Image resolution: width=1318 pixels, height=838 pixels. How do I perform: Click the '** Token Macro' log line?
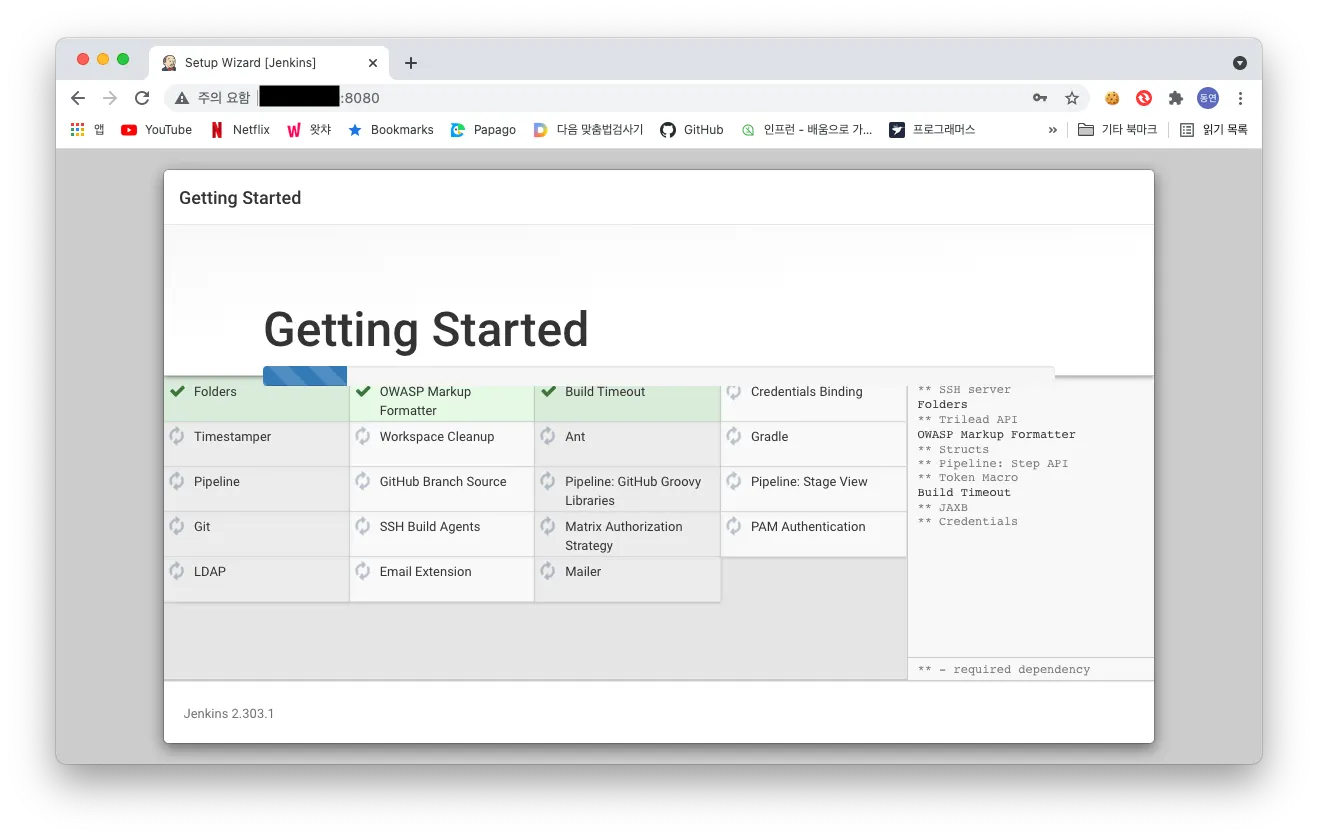pos(968,478)
